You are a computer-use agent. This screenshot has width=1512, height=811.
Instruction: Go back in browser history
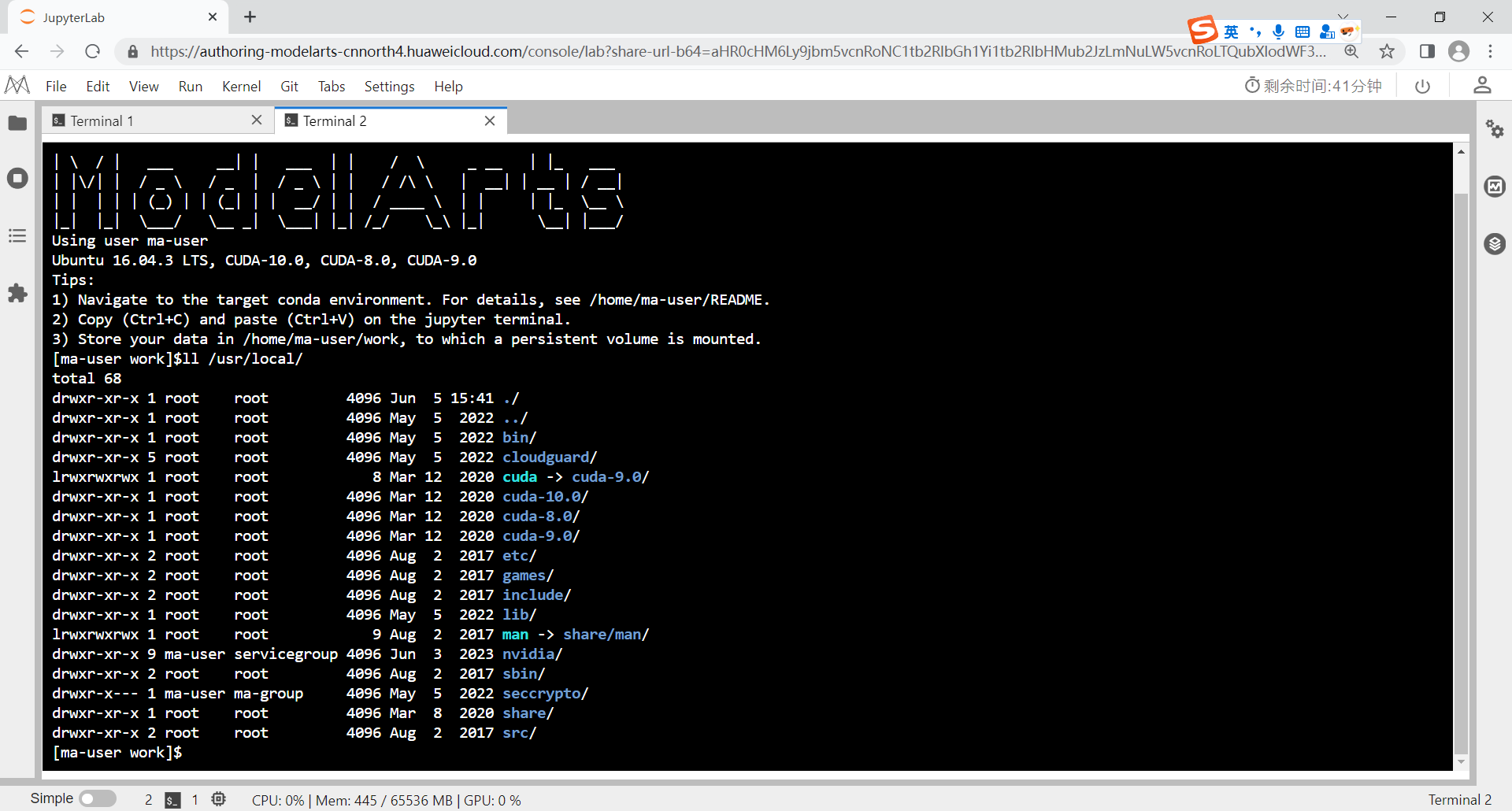click(x=21, y=51)
